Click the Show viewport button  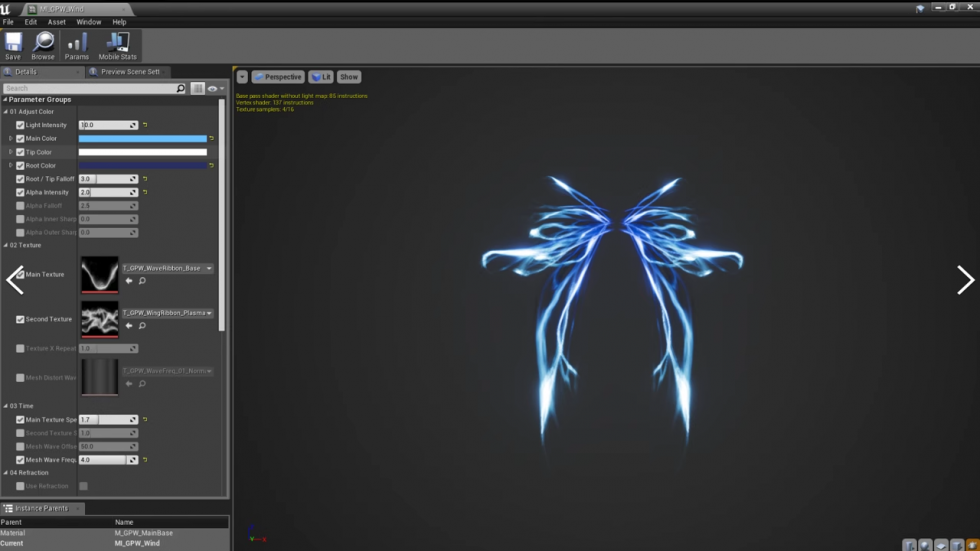click(x=349, y=77)
